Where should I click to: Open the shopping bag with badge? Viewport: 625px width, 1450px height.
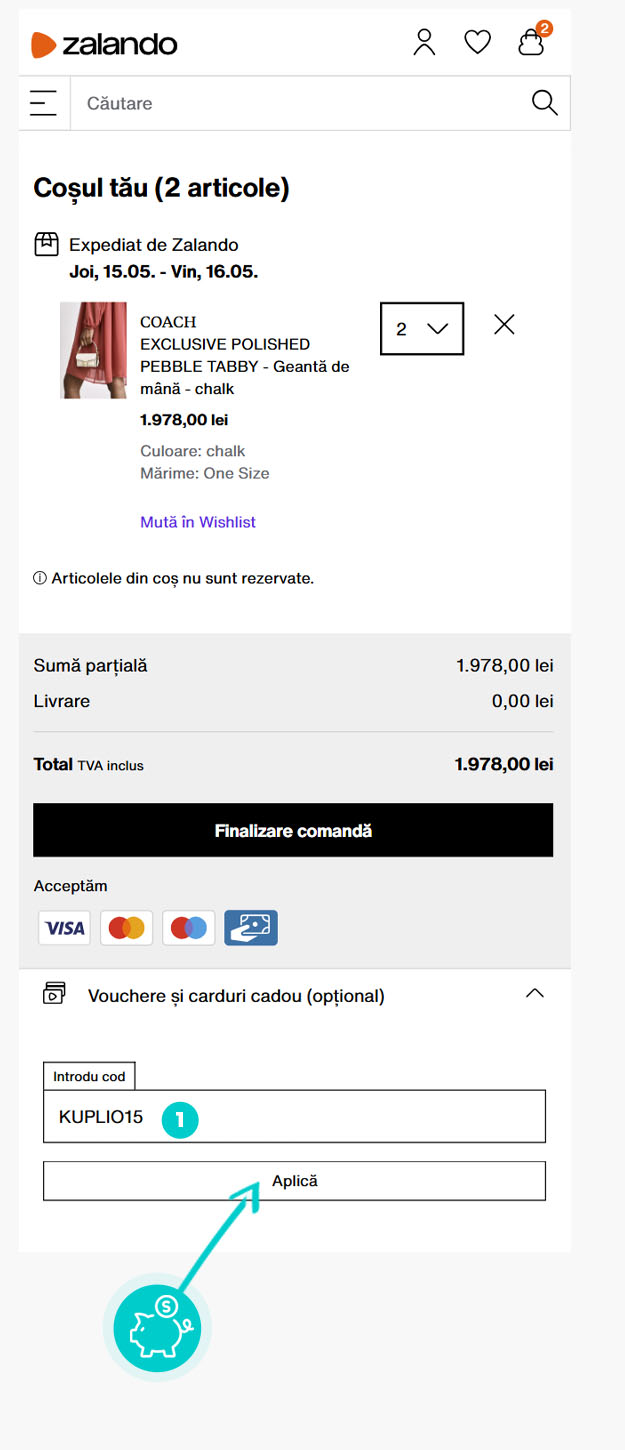click(533, 39)
